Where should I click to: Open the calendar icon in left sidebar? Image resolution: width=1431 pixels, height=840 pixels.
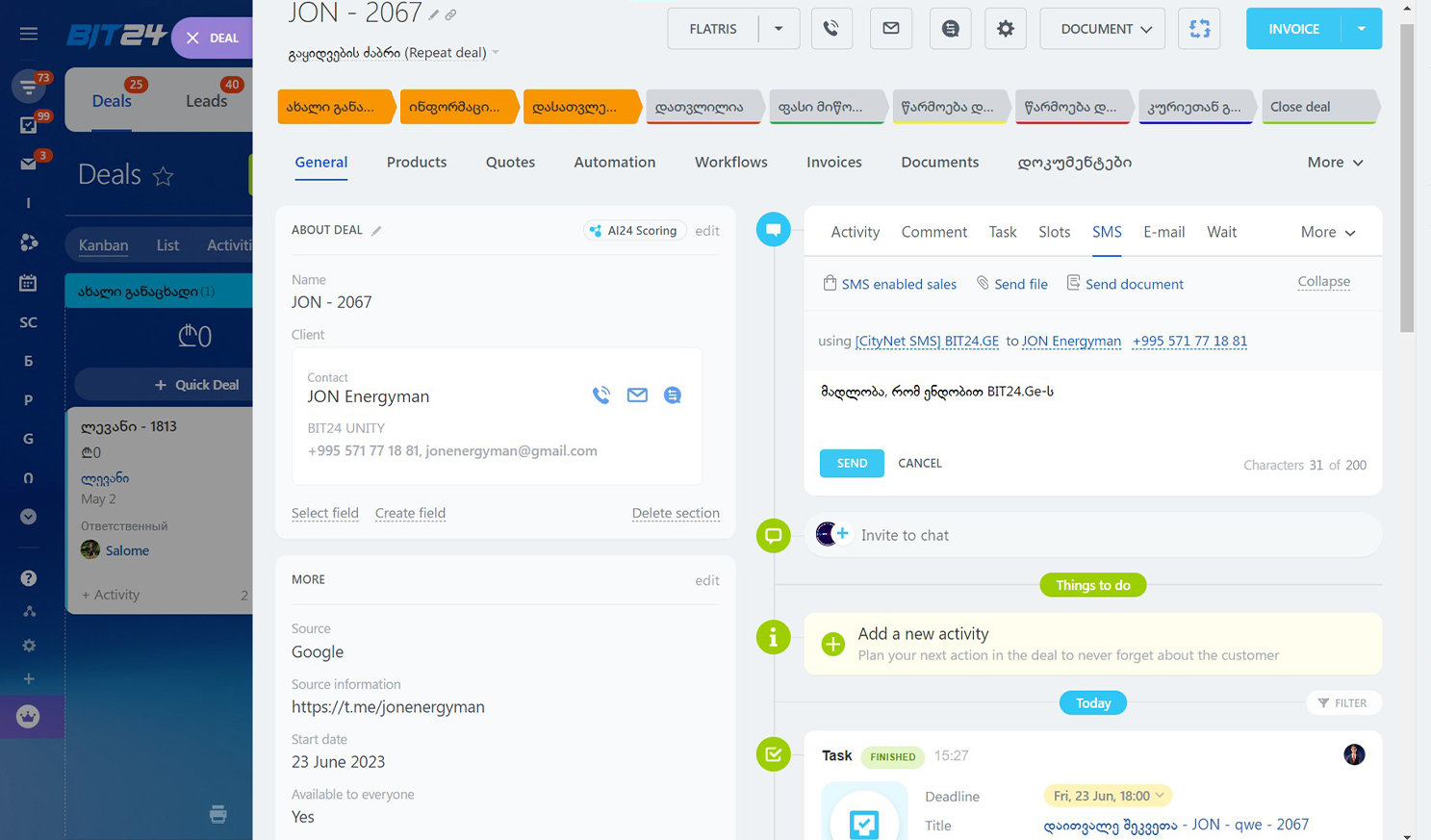click(x=28, y=283)
